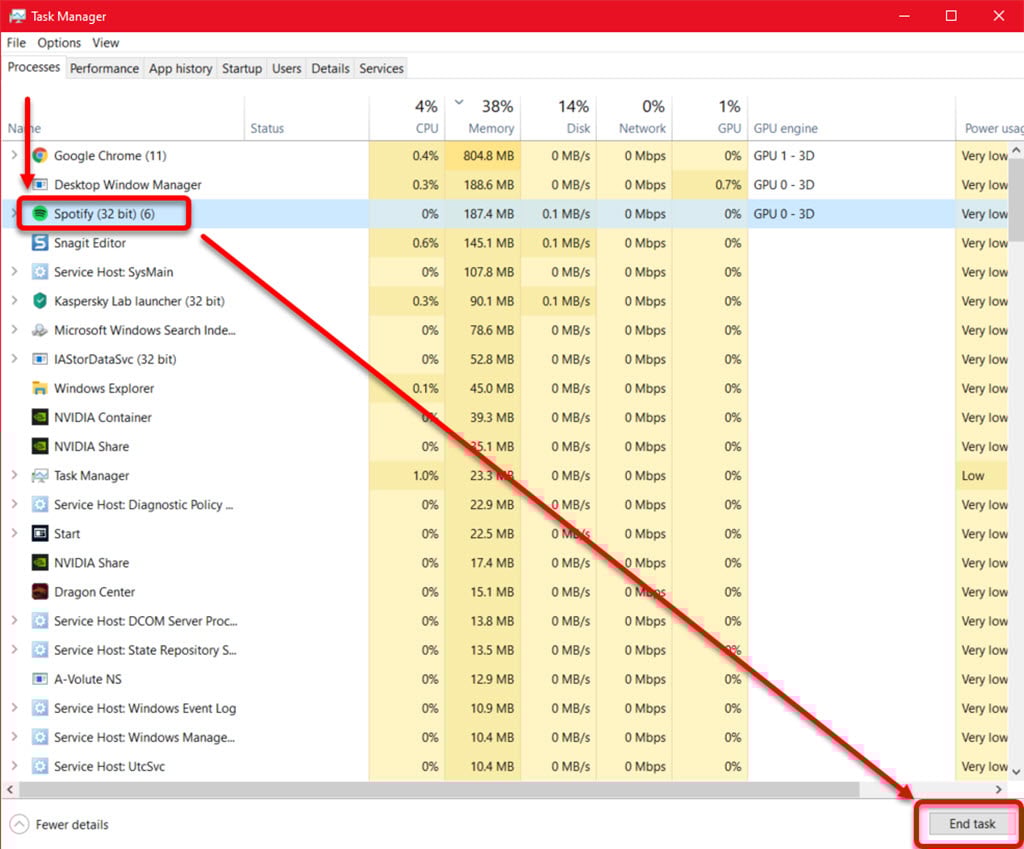This screenshot has height=849, width=1024.
Task: Open the File menu
Action: coord(16,42)
